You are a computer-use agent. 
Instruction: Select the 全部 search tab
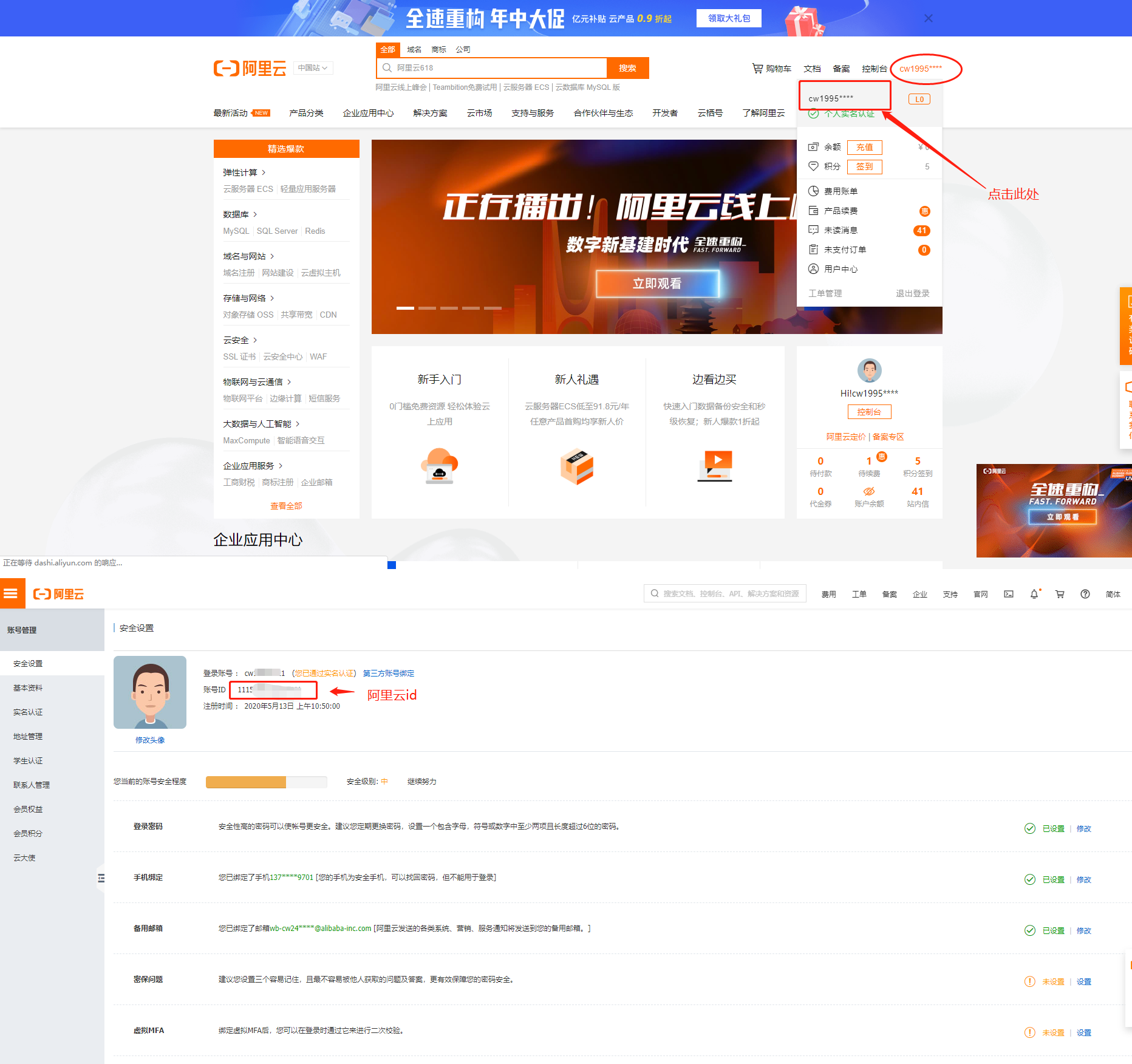click(387, 50)
